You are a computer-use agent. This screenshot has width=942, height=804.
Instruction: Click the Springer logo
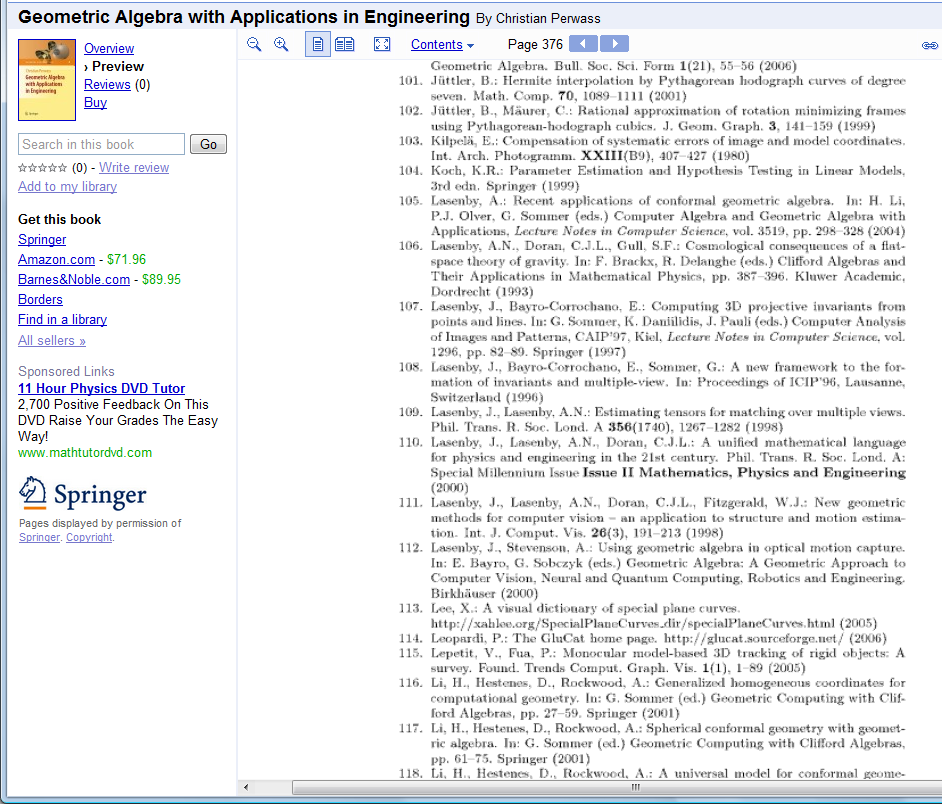(x=83, y=493)
